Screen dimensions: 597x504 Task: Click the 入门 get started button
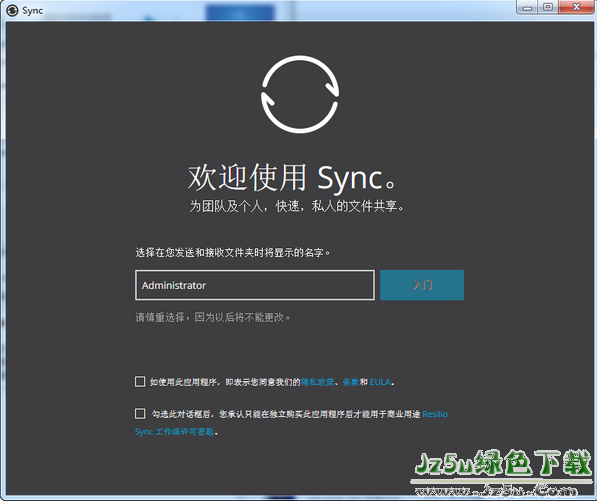(422, 285)
